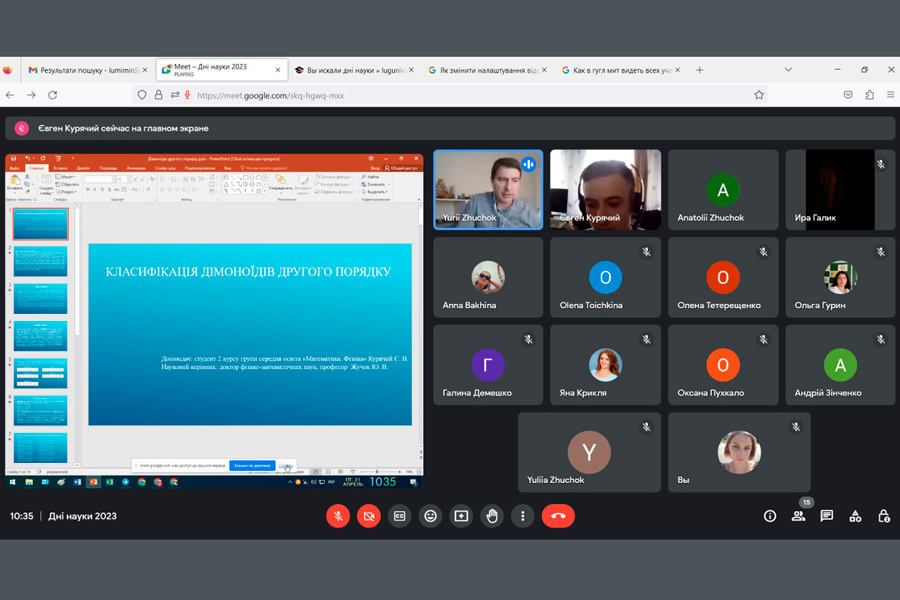This screenshot has height=600, width=900.
Task: Click Anna Bakhina profile photo
Action: (488, 277)
